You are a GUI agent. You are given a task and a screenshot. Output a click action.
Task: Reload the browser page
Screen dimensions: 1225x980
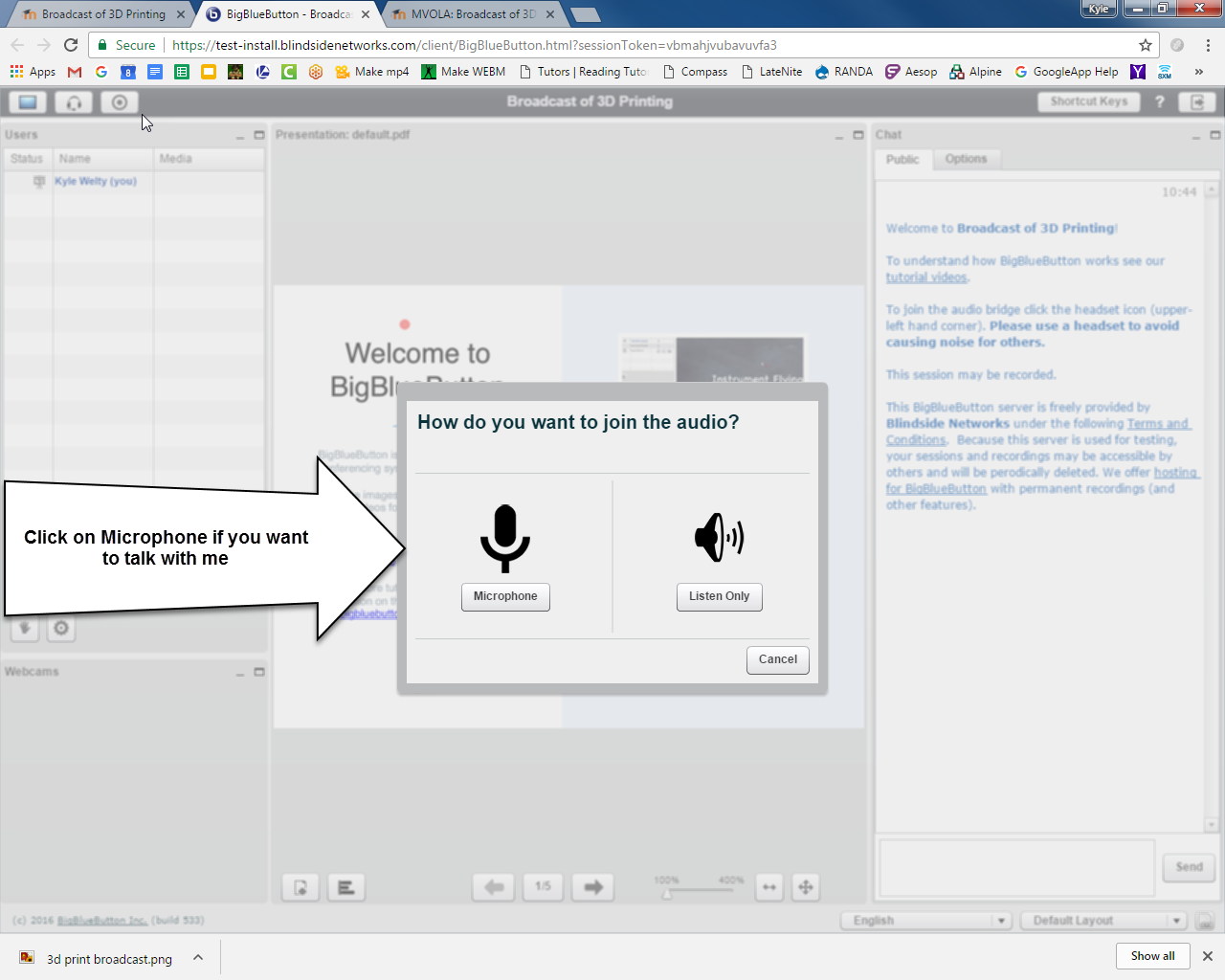click(71, 45)
